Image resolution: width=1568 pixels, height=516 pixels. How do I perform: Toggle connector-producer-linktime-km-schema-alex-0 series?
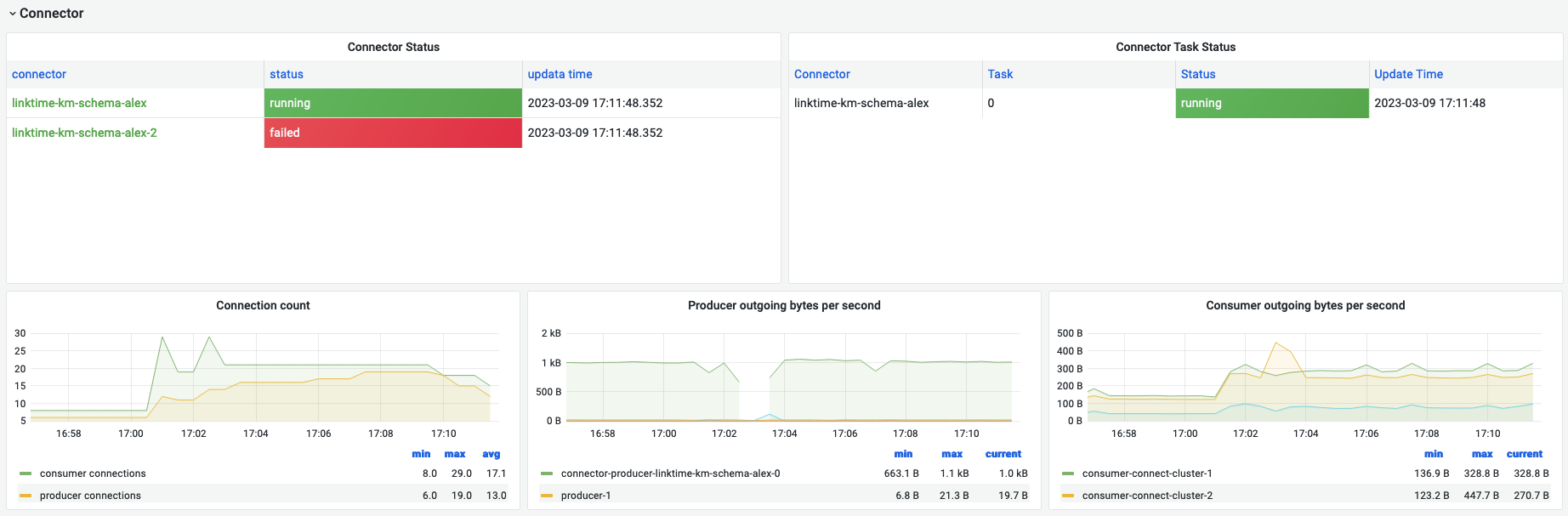(670, 473)
